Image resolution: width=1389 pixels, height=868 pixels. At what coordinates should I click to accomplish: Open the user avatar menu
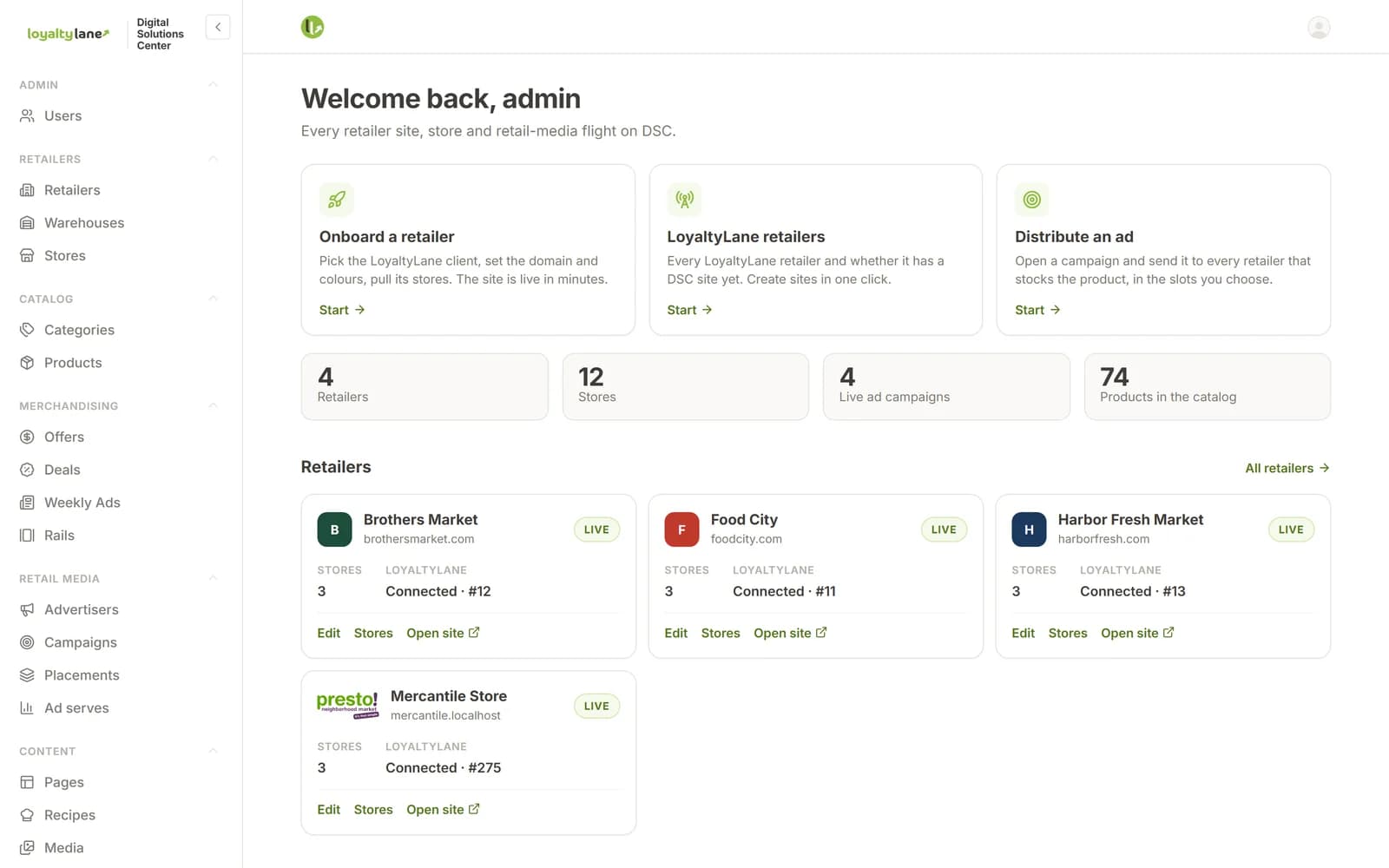(1319, 28)
